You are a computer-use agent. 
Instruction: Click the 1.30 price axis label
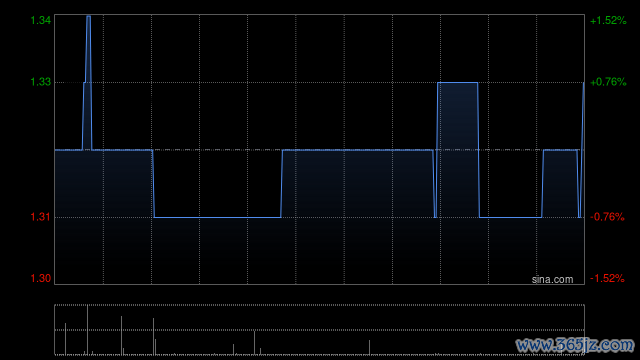[41, 278]
